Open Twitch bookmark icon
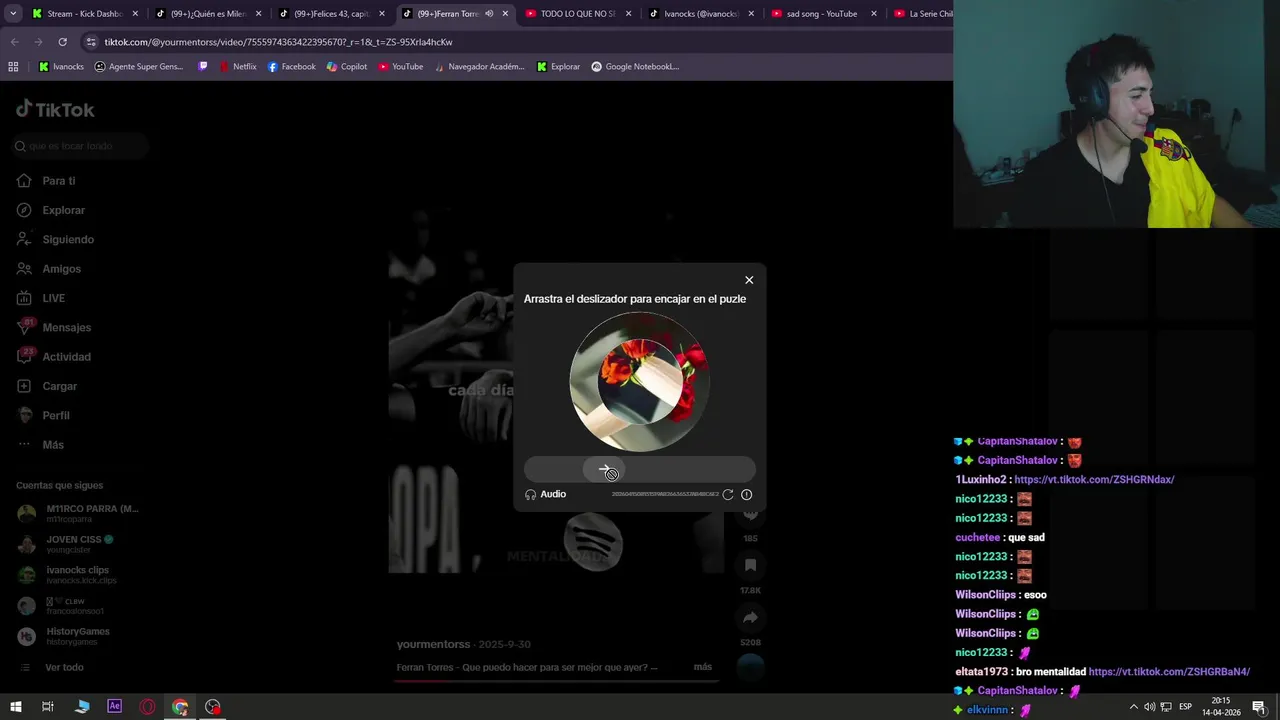 coord(204,67)
